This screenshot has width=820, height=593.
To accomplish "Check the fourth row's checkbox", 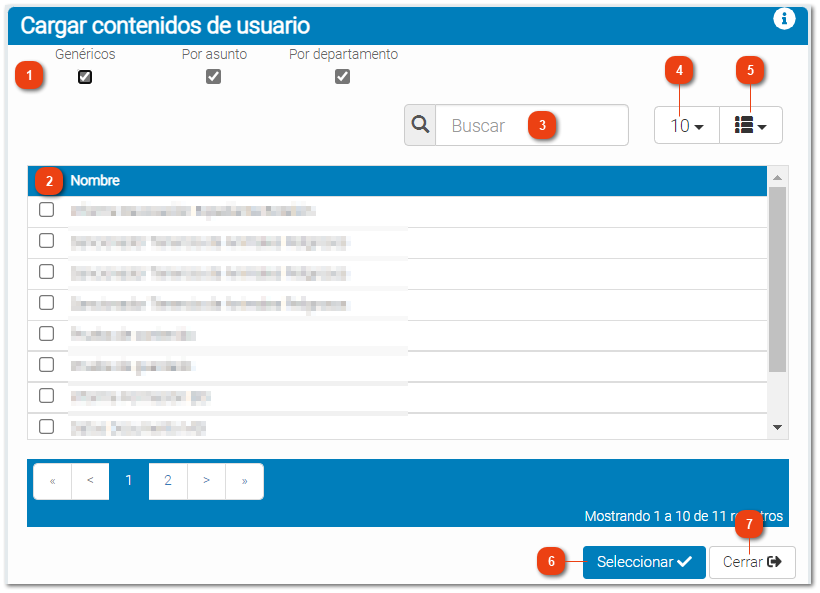I will (x=47, y=302).
